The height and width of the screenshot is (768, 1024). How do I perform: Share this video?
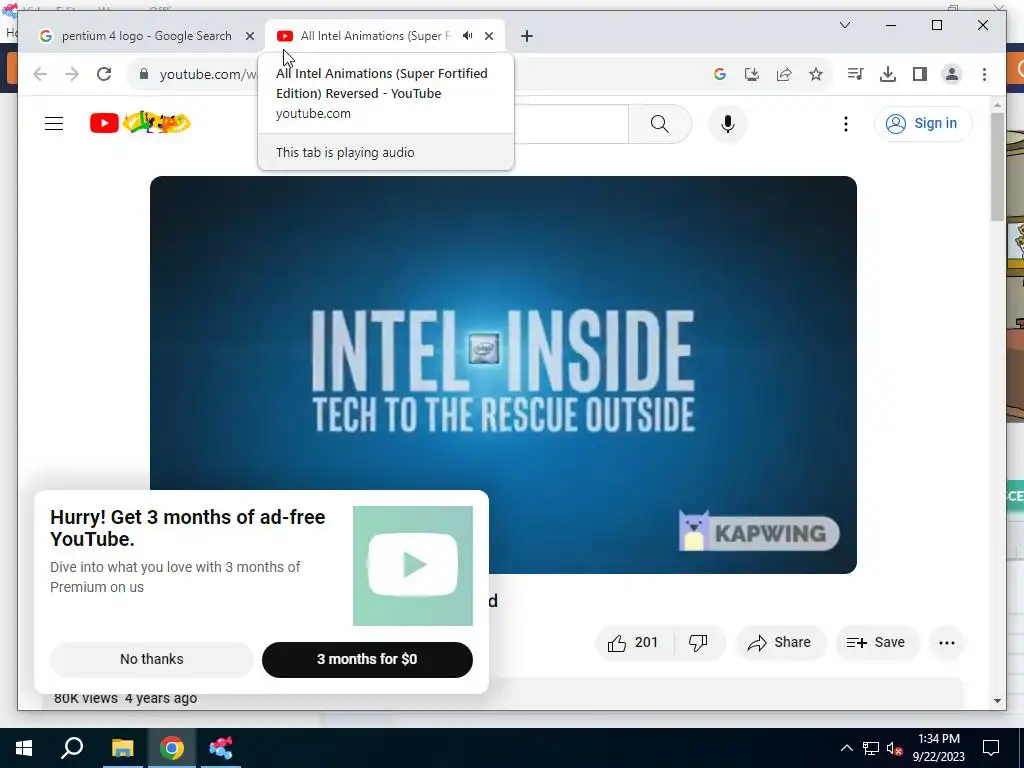780,643
